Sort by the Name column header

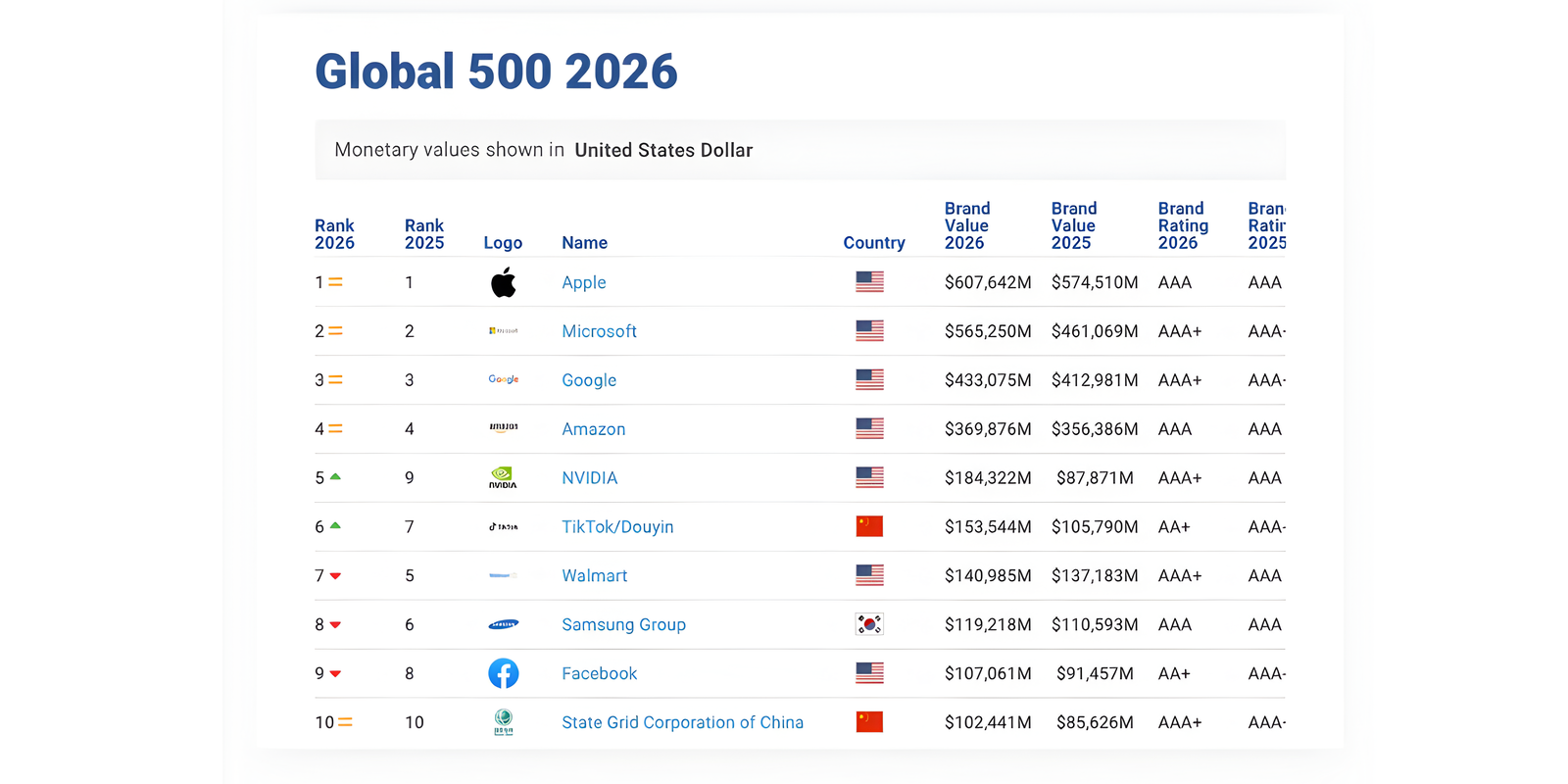tap(584, 243)
